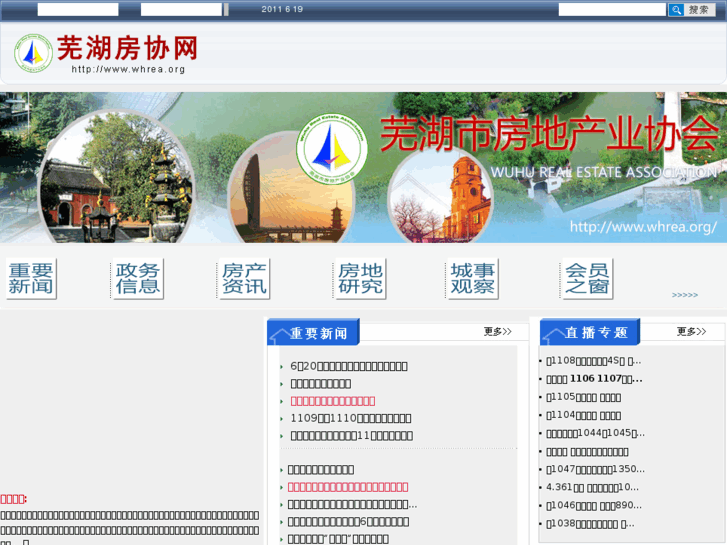
Task: Click the 直播专题 section header tab
Action: (590, 332)
